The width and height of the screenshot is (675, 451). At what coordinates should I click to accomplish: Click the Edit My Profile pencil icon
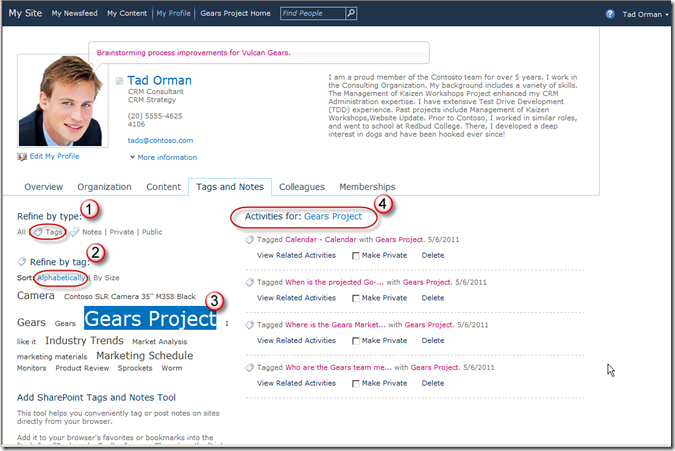(x=22, y=157)
